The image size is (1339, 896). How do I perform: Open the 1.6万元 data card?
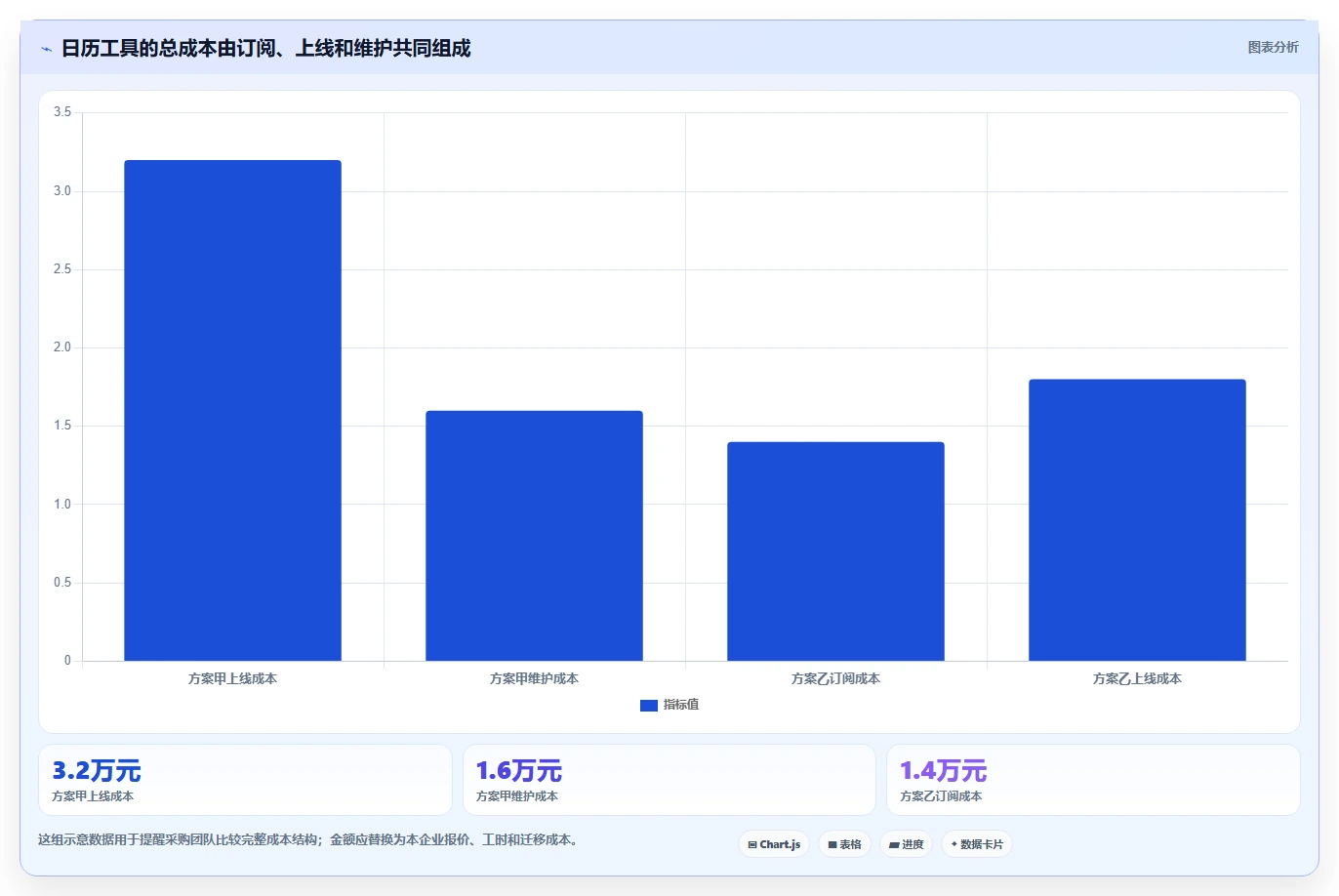point(669,780)
